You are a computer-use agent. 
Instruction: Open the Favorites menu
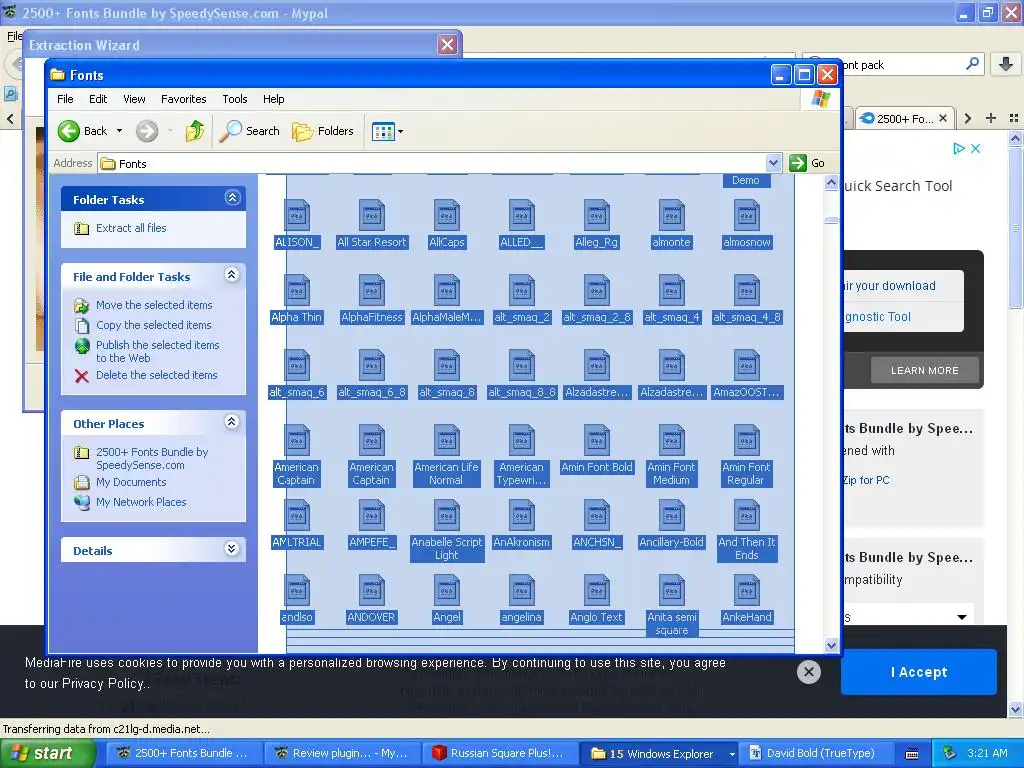(184, 99)
